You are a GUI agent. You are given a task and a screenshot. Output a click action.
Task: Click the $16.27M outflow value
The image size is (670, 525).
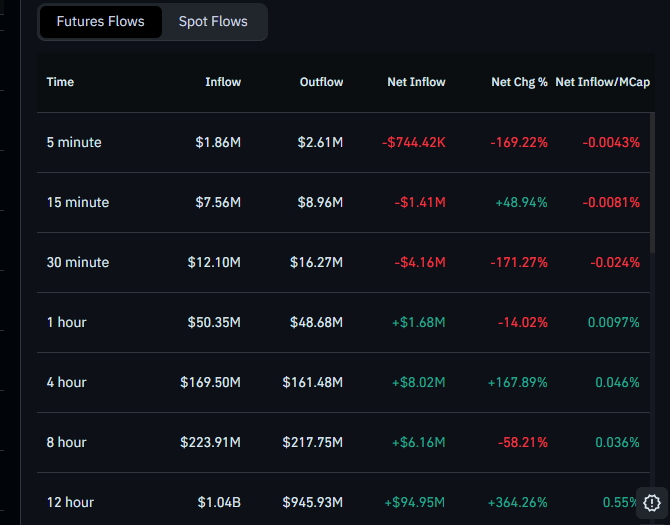317,262
